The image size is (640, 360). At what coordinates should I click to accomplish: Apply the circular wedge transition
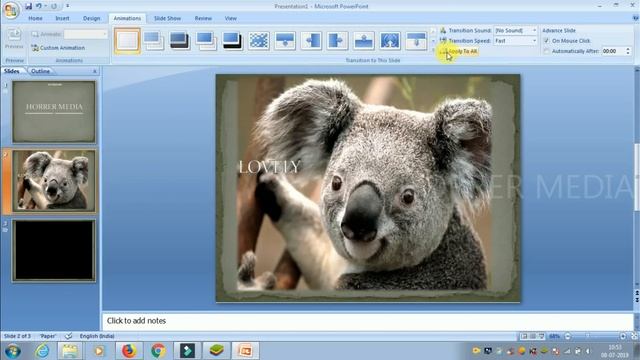pos(390,41)
